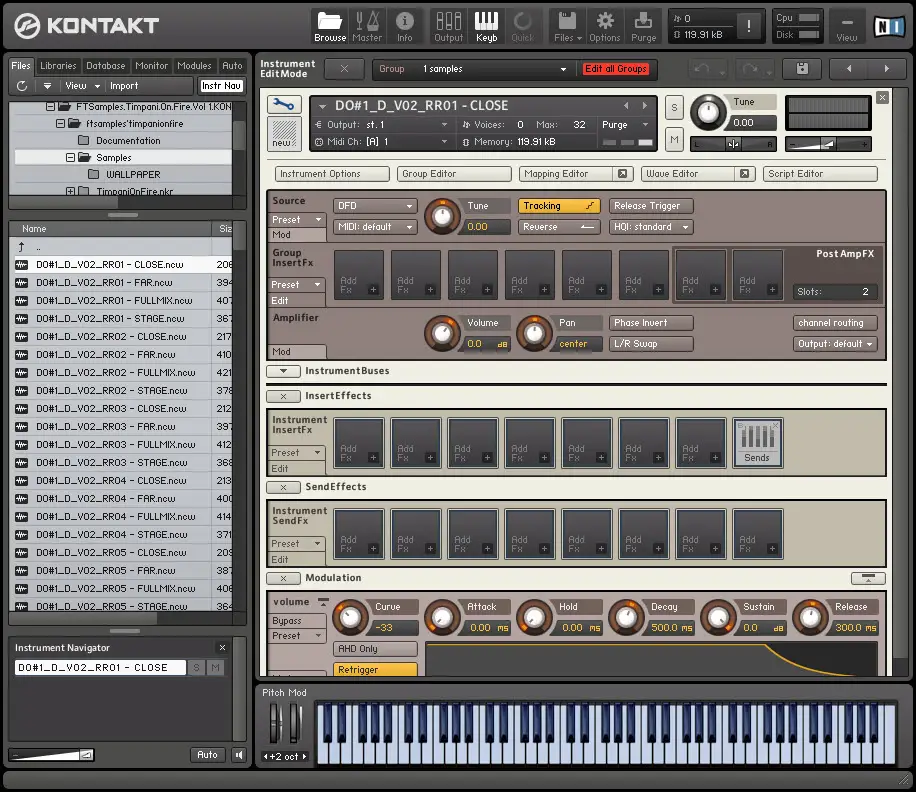Open the View minimize icon

pyautogui.click(x=846, y=26)
